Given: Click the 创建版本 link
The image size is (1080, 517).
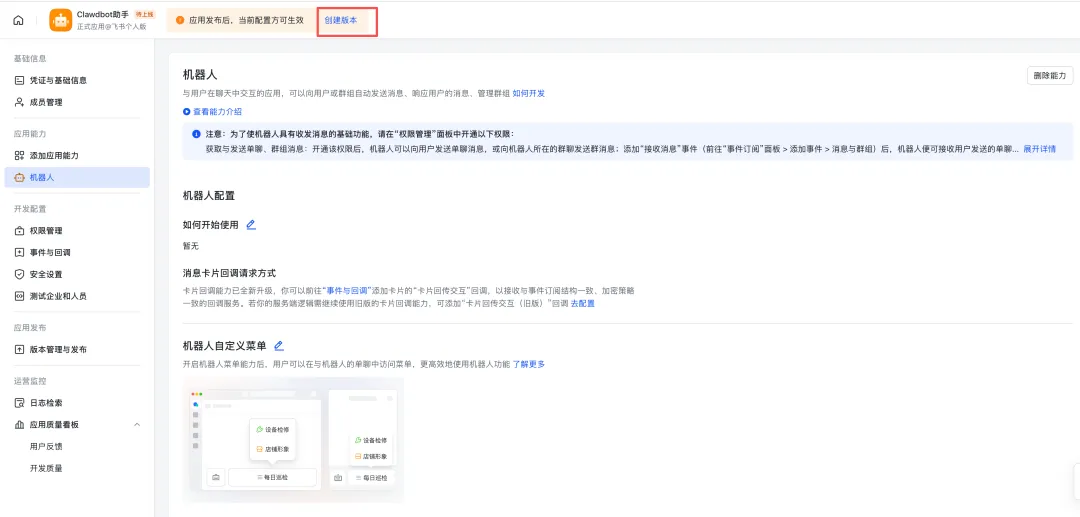Looking at the screenshot, I should point(340,20).
